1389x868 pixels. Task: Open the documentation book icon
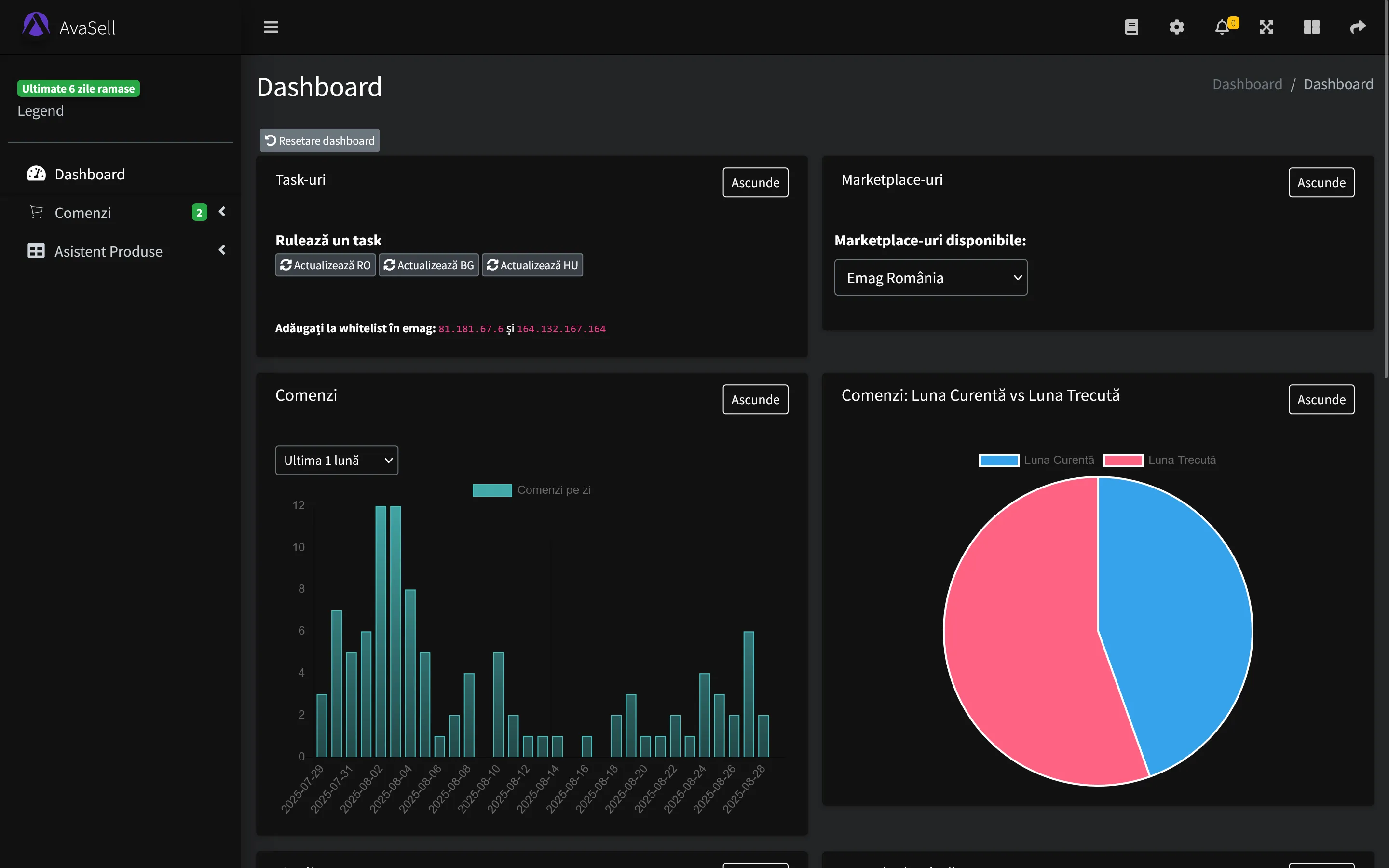click(1130, 27)
